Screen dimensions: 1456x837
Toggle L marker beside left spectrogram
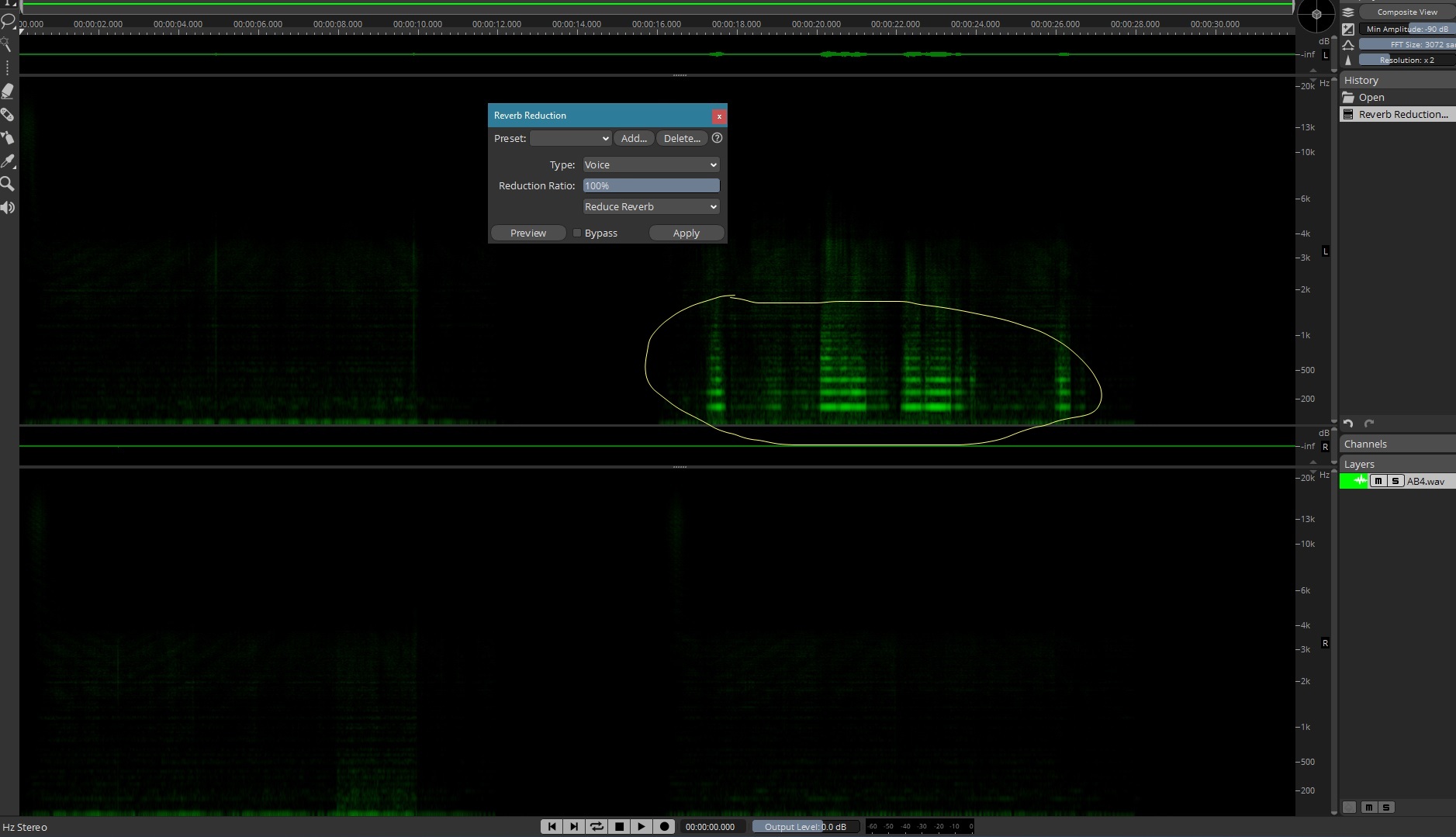click(1326, 251)
